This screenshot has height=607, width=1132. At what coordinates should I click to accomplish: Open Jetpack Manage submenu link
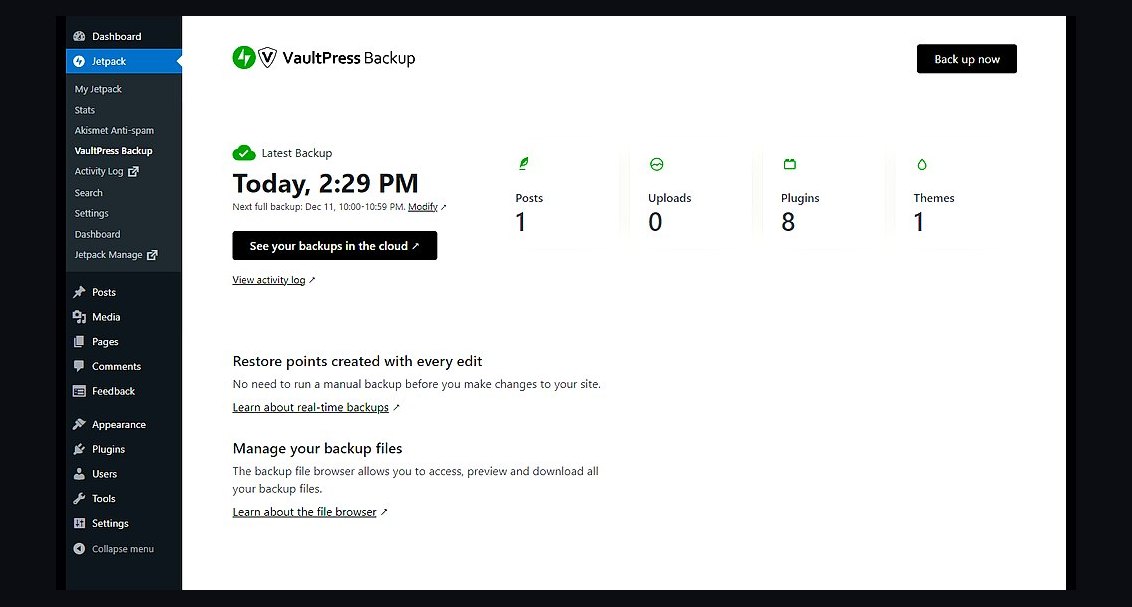108,255
